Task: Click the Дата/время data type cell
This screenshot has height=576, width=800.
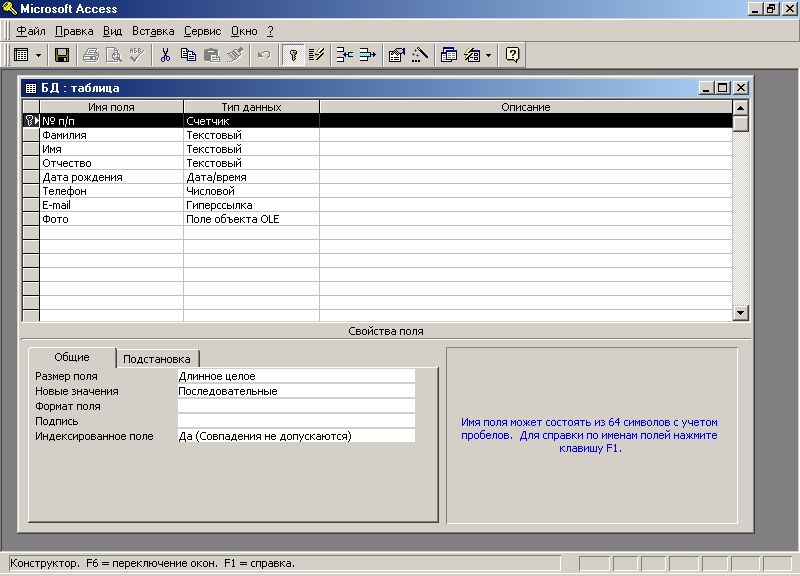Action: click(251, 177)
